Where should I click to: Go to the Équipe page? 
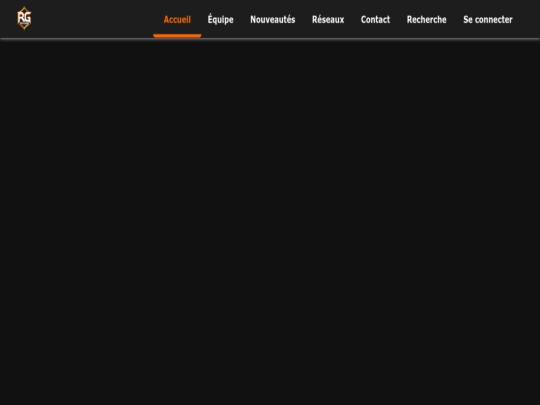[x=220, y=19]
